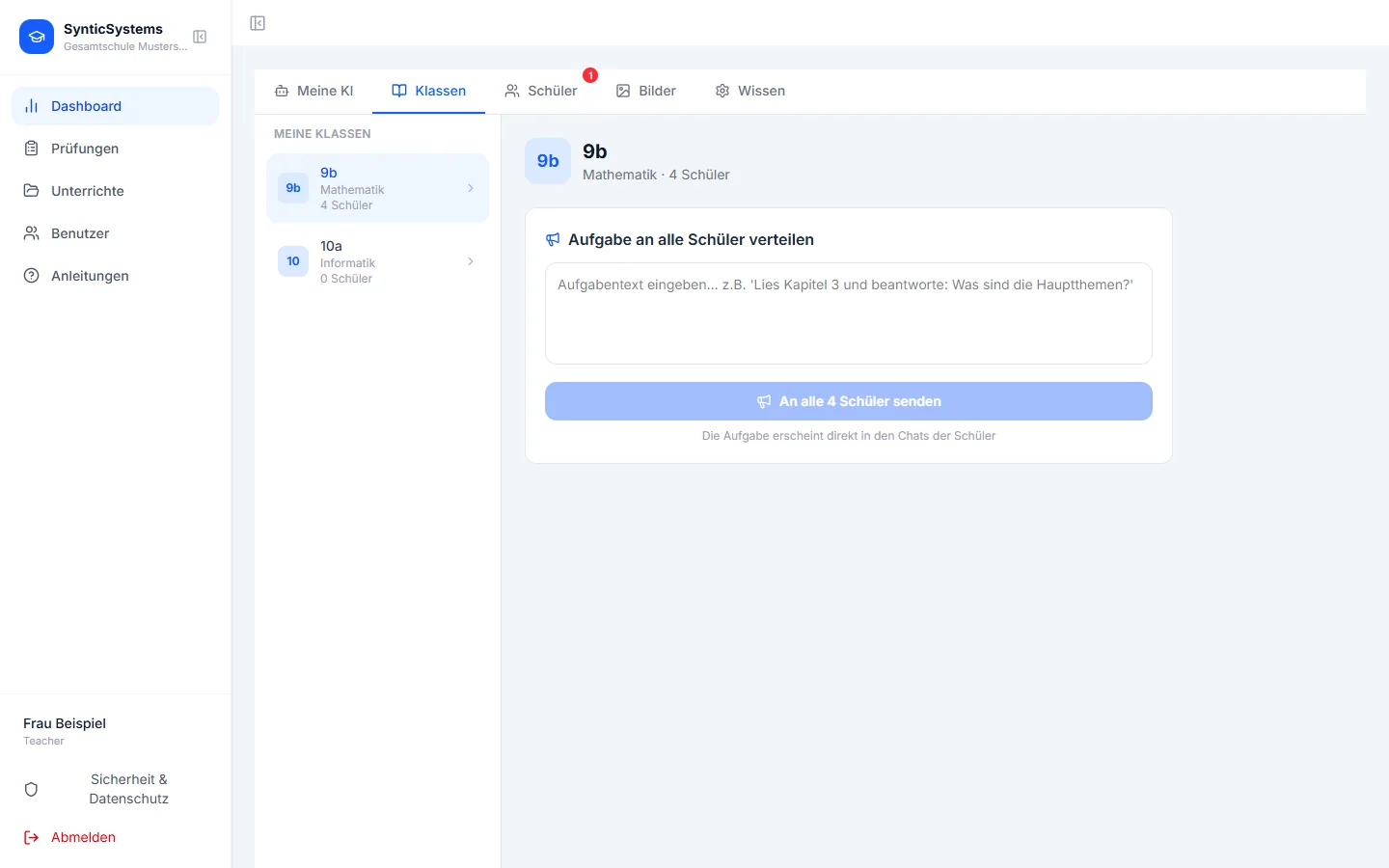Go to the Wissen tab

pos(749,91)
